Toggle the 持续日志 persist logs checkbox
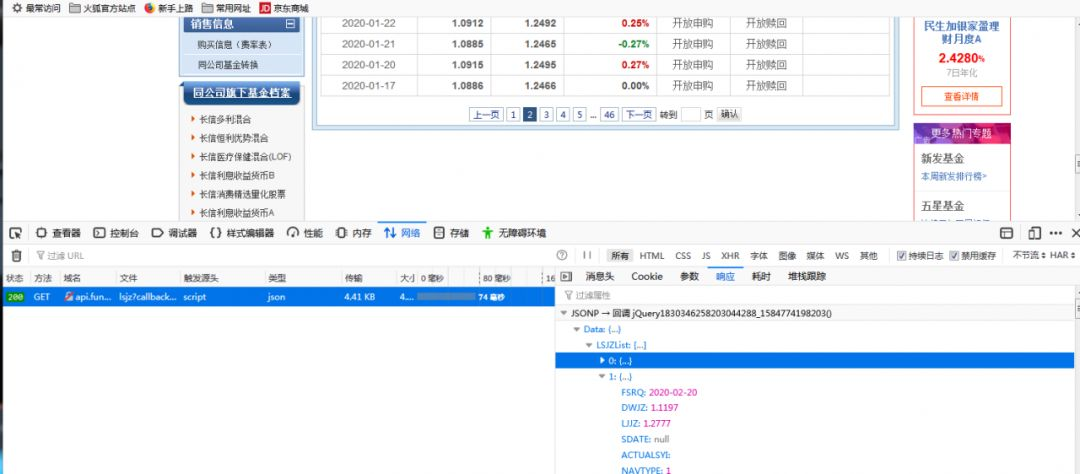 pyautogui.click(x=902, y=256)
